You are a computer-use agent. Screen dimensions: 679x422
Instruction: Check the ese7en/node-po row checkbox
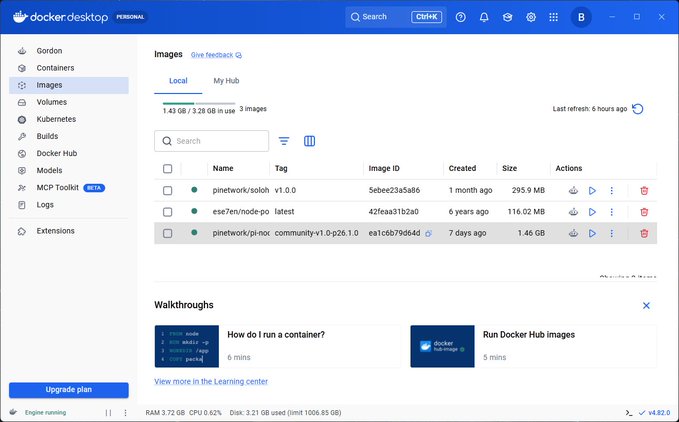(x=168, y=212)
